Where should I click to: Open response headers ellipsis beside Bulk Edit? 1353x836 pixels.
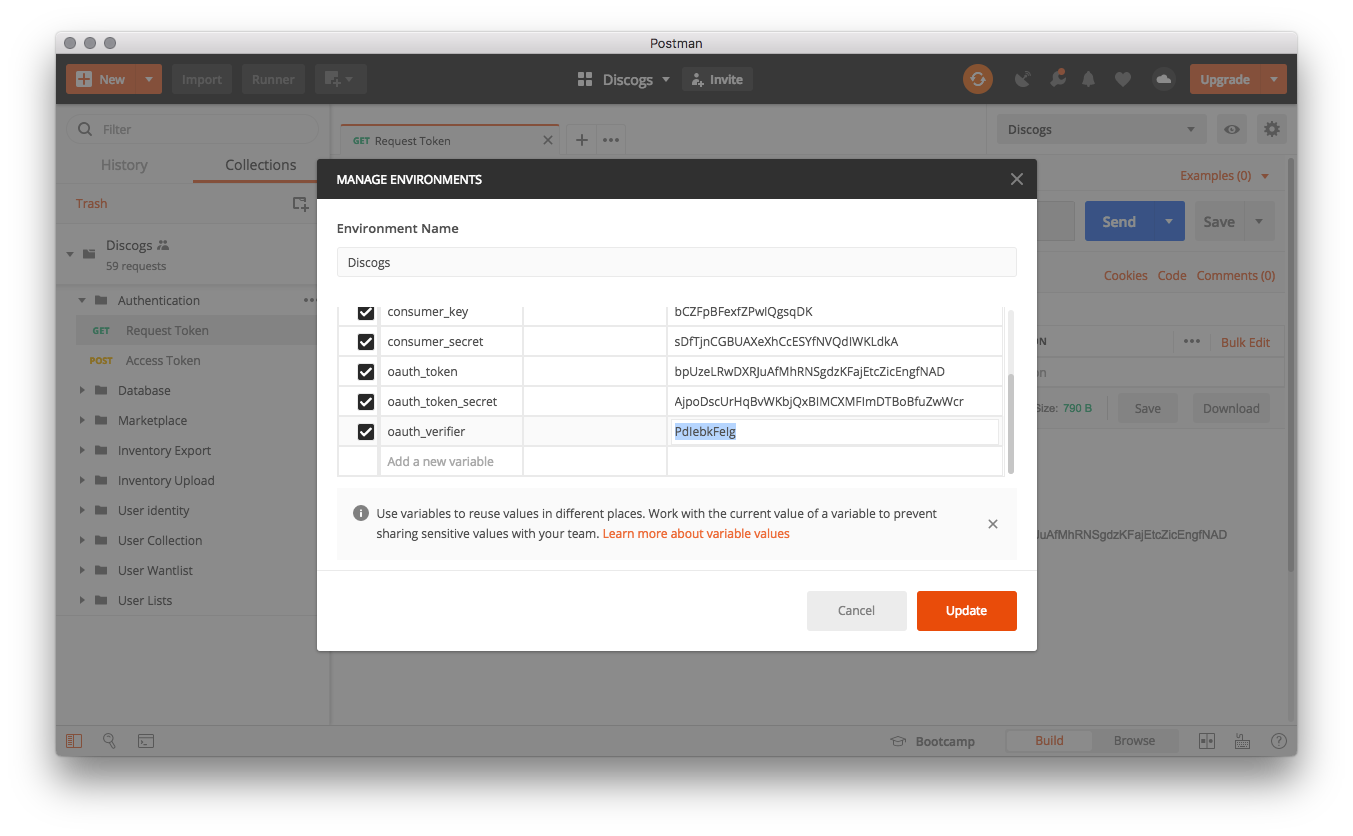click(1192, 341)
